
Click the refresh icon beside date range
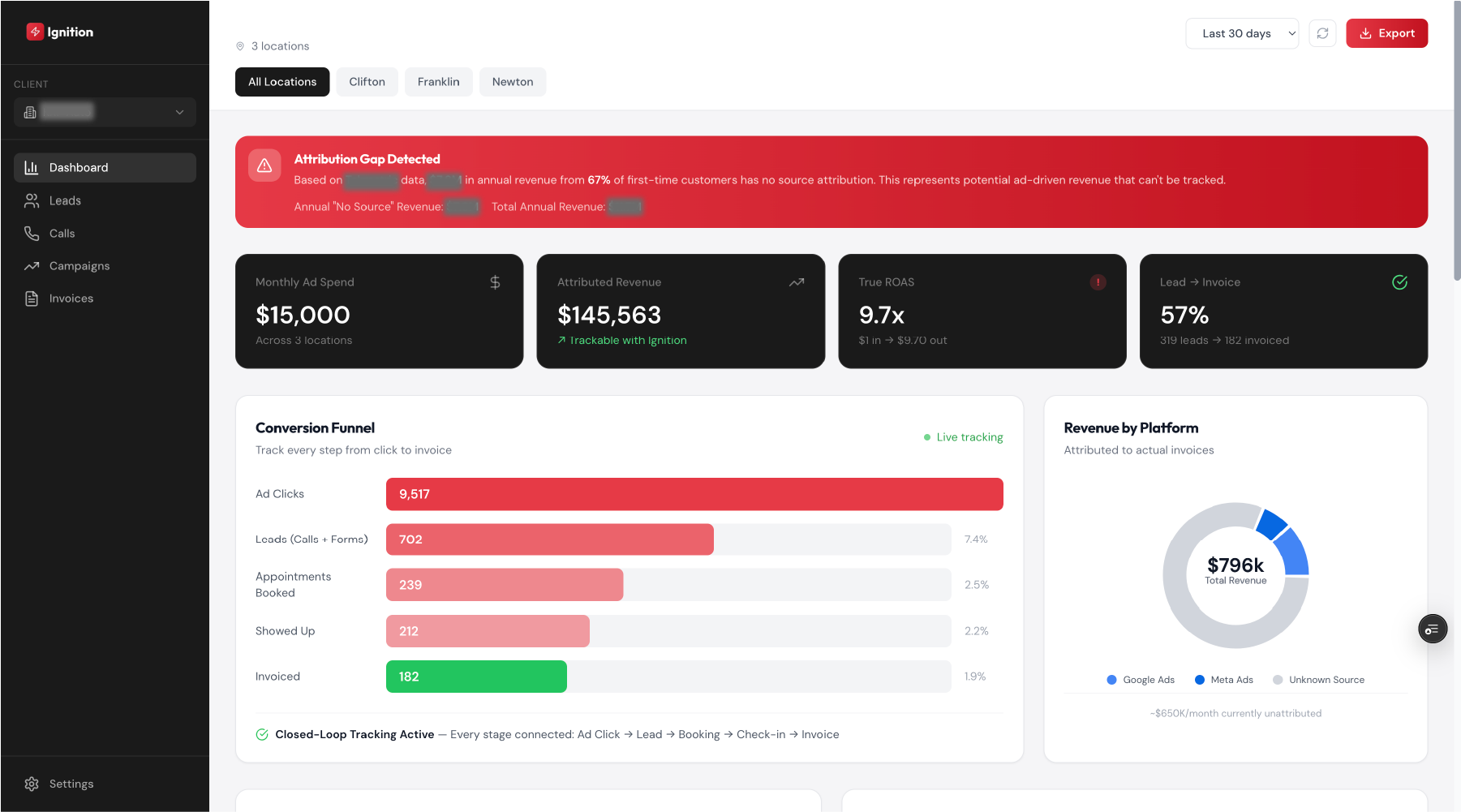[1322, 33]
